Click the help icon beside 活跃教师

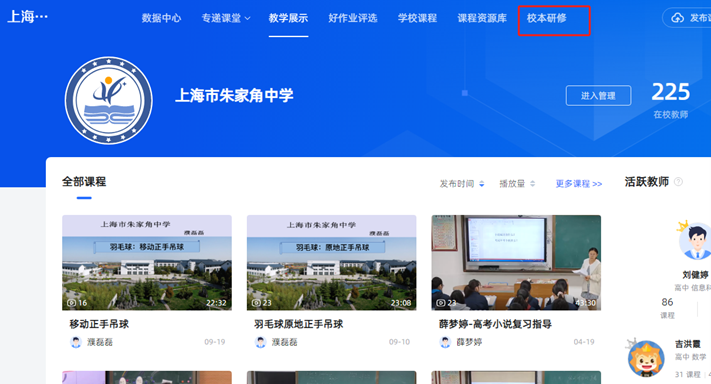pyautogui.click(x=678, y=182)
